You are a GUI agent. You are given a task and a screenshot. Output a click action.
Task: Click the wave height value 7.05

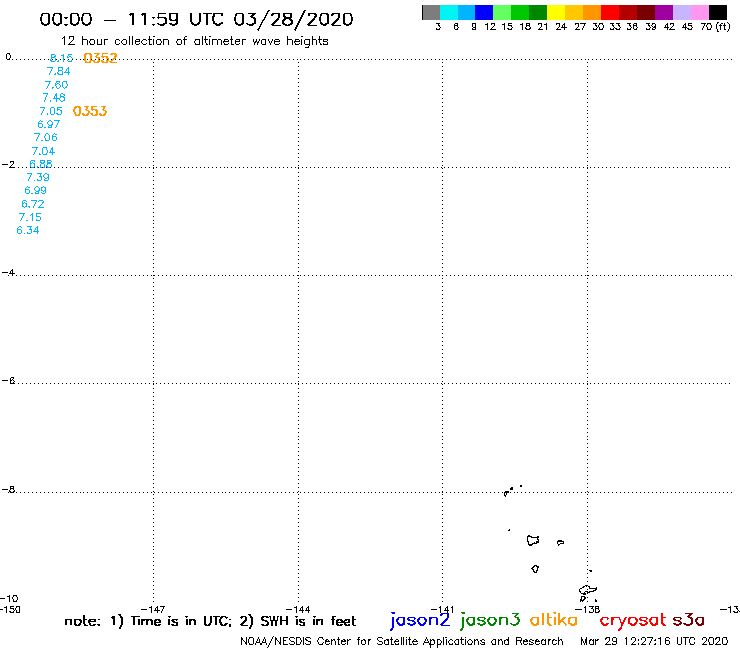pyautogui.click(x=51, y=111)
